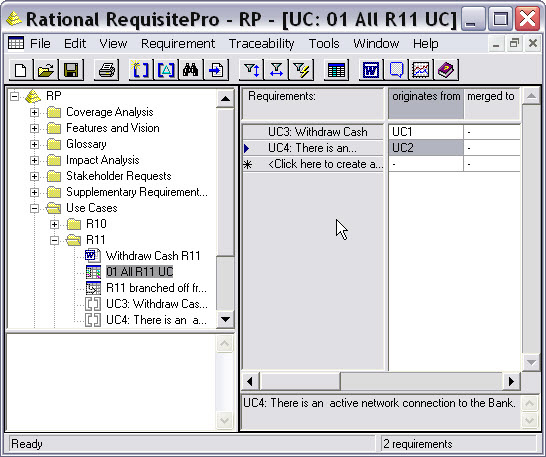Click the binoculars find icon

[x=190, y=70]
